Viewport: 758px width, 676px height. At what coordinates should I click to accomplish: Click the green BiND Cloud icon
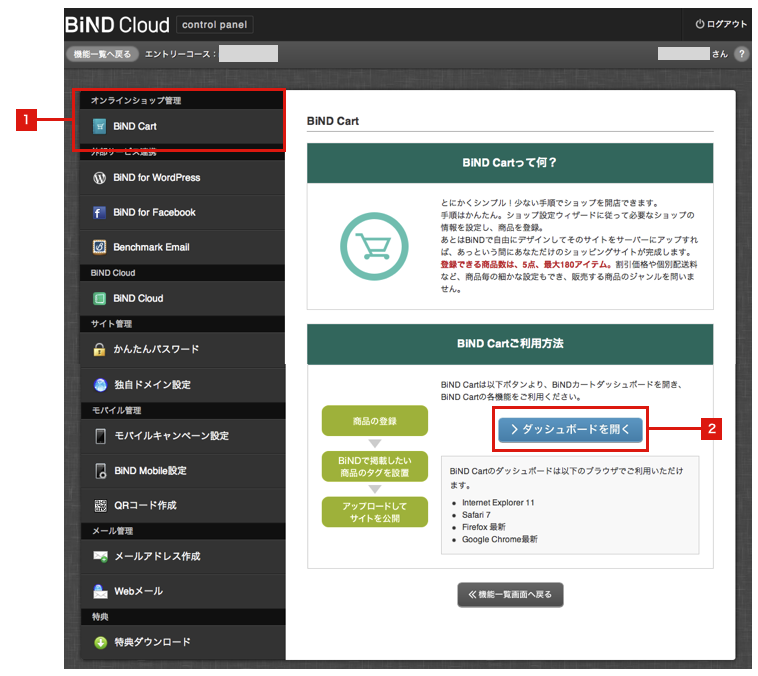tap(100, 298)
